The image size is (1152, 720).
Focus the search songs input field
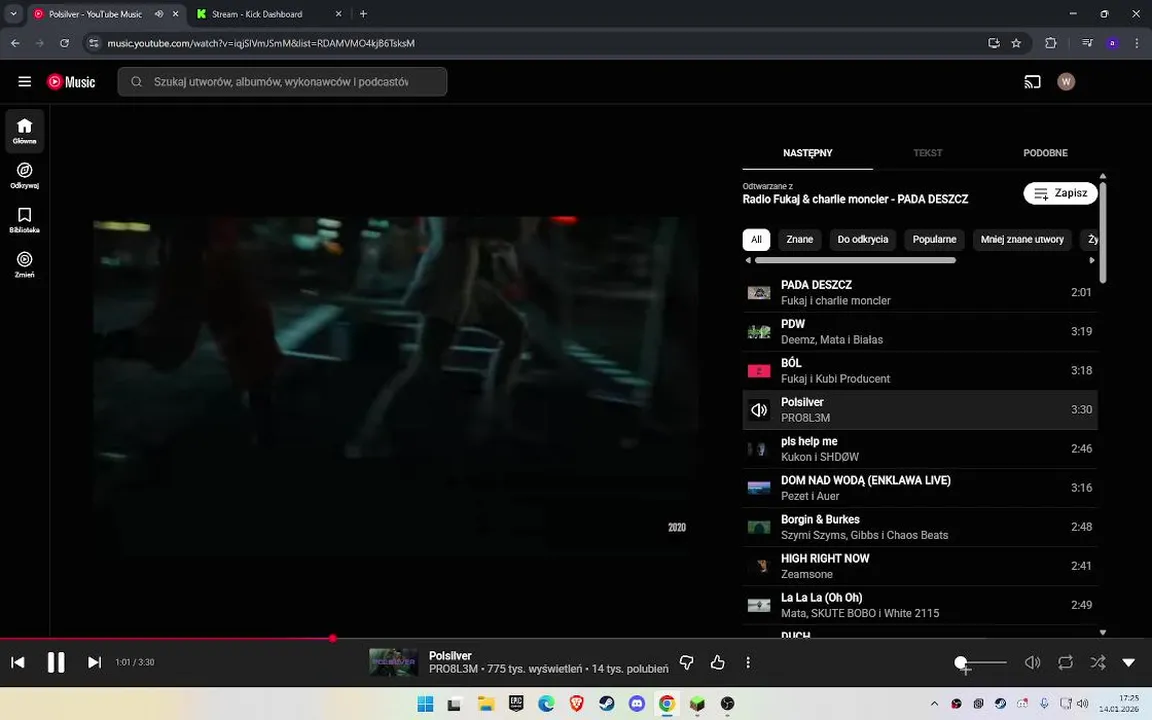(x=282, y=82)
